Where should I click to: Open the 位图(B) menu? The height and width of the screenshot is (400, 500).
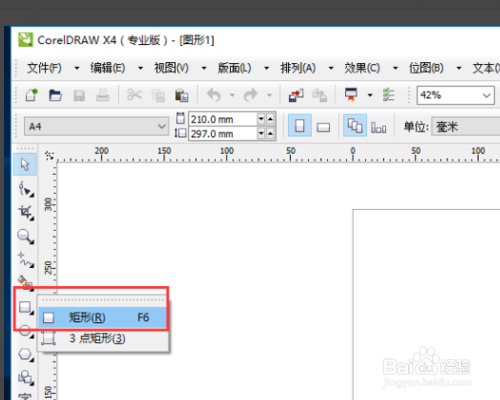(x=426, y=68)
